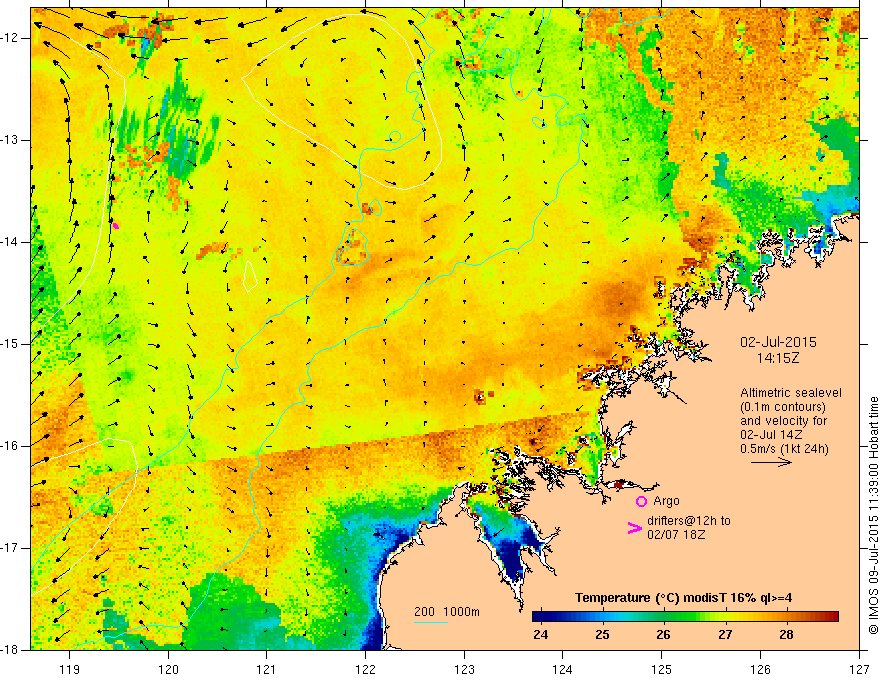The image size is (880, 680).
Task: Click the longitude axis label '125'
Action: 662,669
